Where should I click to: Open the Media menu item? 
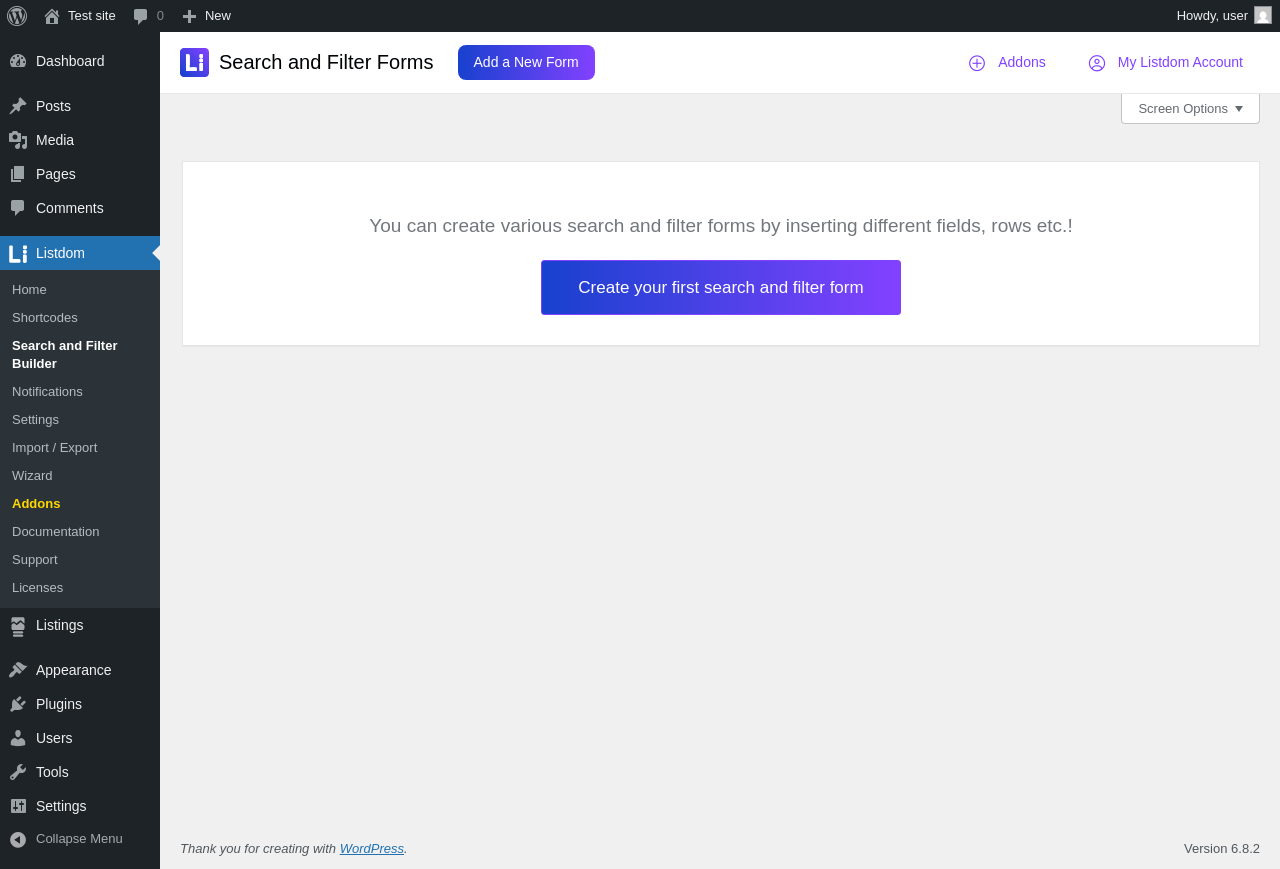pyautogui.click(x=80, y=140)
